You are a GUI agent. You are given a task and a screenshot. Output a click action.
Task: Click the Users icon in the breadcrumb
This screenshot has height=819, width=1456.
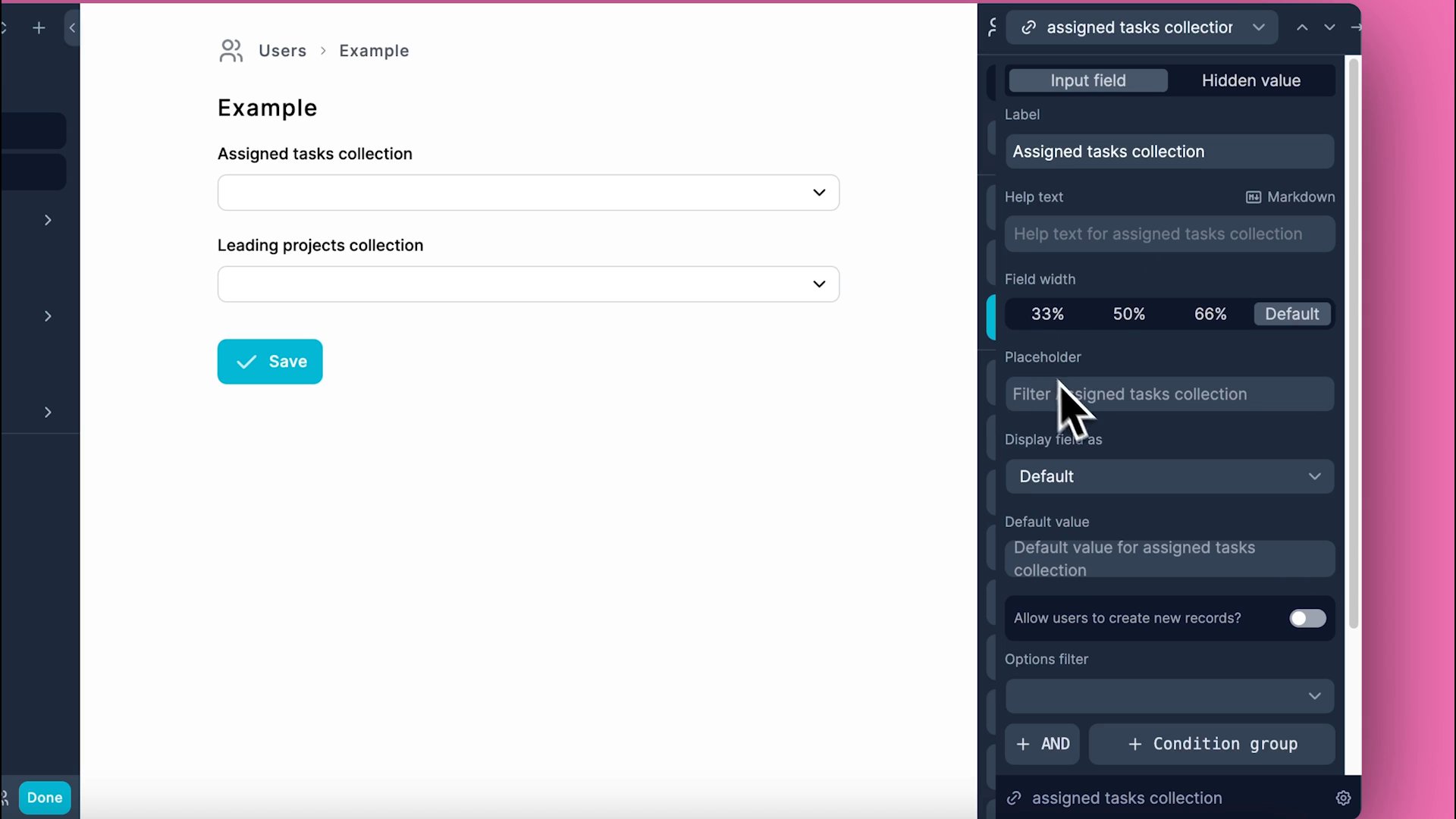(x=231, y=51)
